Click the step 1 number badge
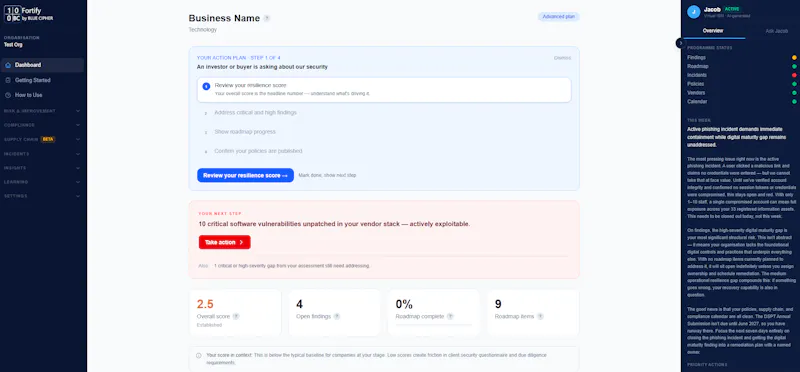800x372 pixels. pyautogui.click(x=206, y=87)
